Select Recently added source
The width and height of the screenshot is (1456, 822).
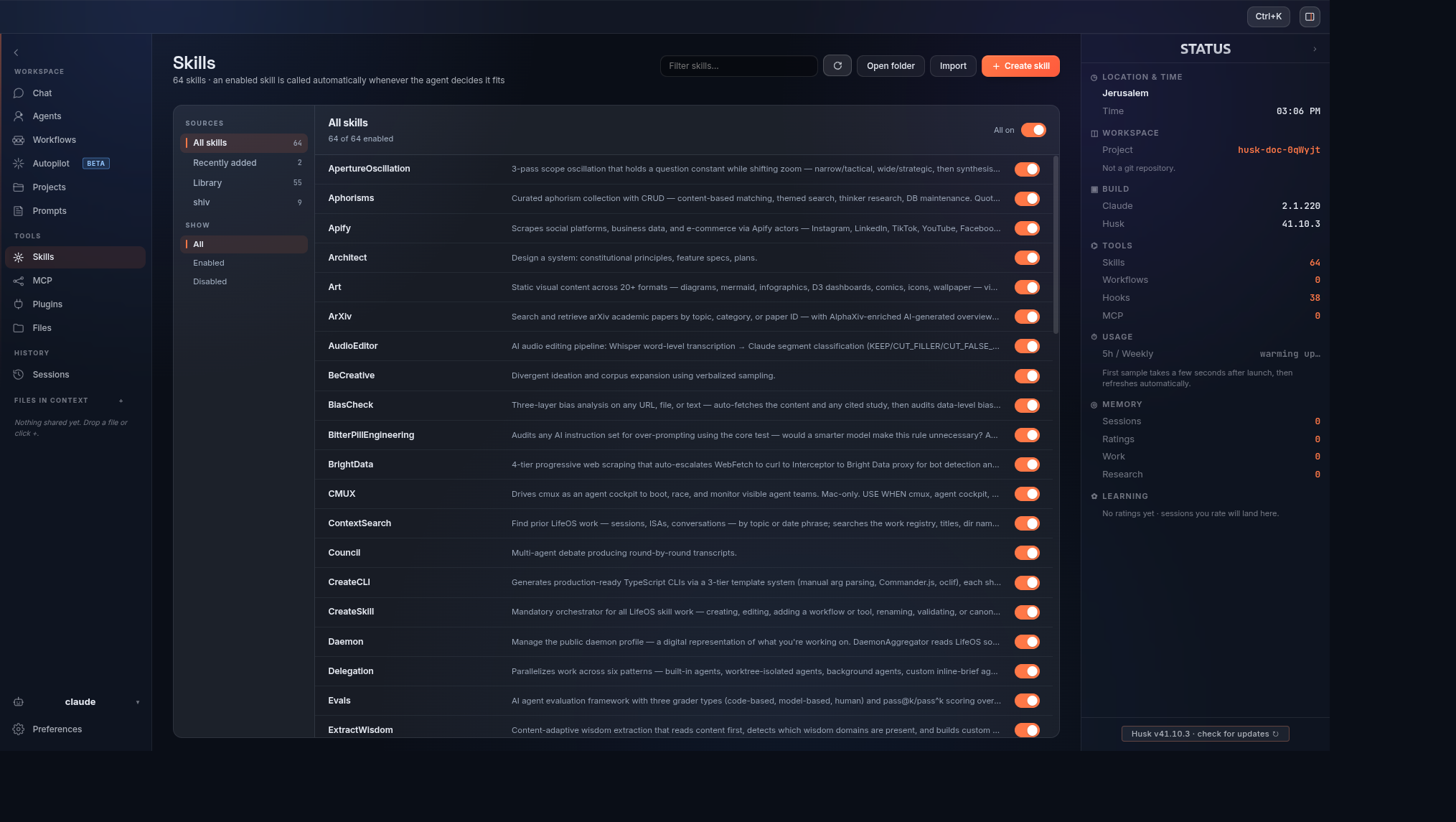[x=244, y=163]
